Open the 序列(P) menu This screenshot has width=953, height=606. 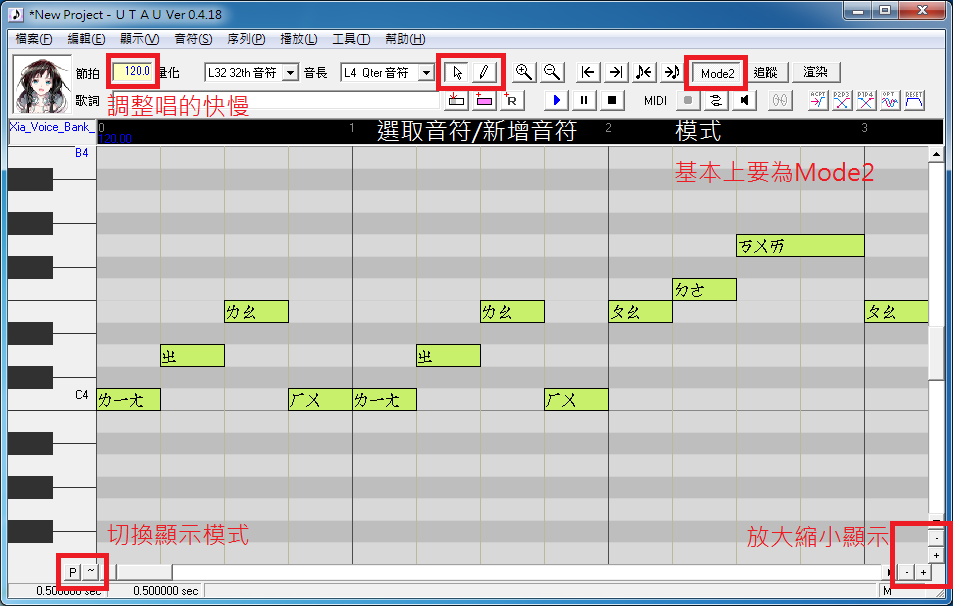point(246,39)
